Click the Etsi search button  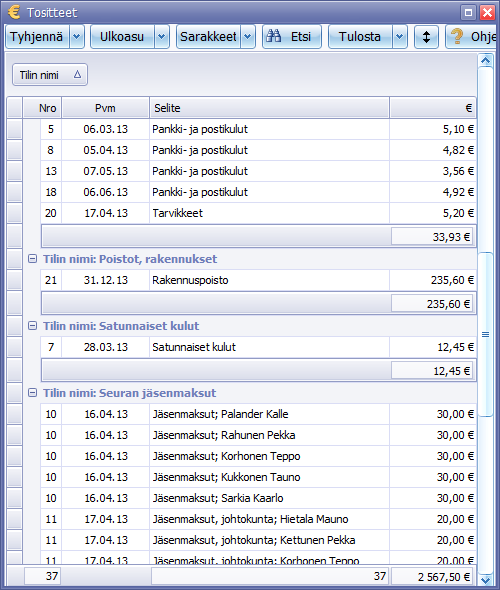(x=292, y=37)
